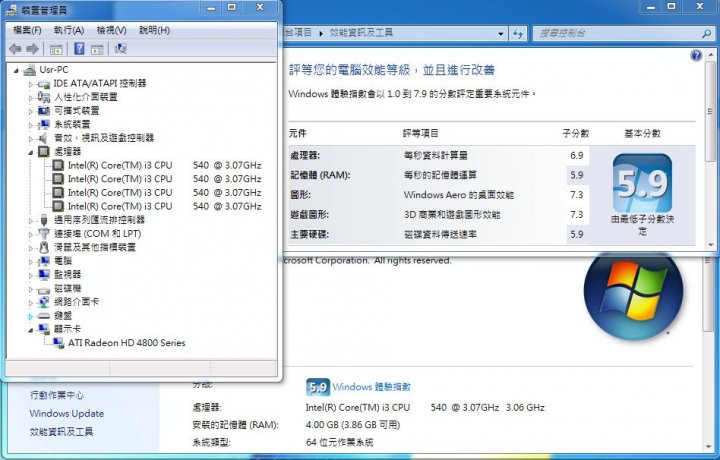Select the 滑鼠及其他指標裝置 mouse icon
Viewport: 720px width, 460px height.
pos(44,247)
